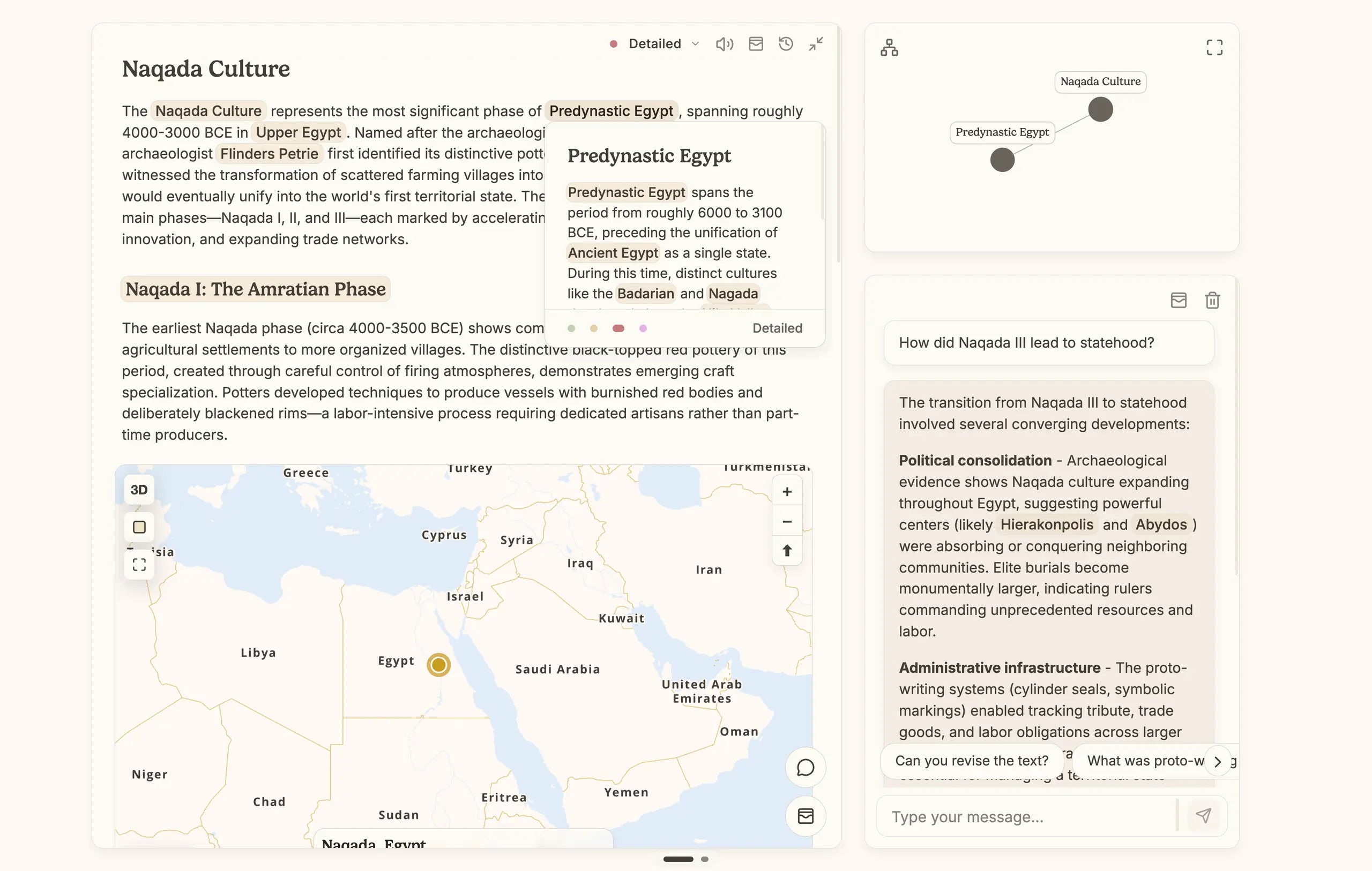Click the archive button on the map corner
The width and height of the screenshot is (1372, 871).
(x=805, y=816)
